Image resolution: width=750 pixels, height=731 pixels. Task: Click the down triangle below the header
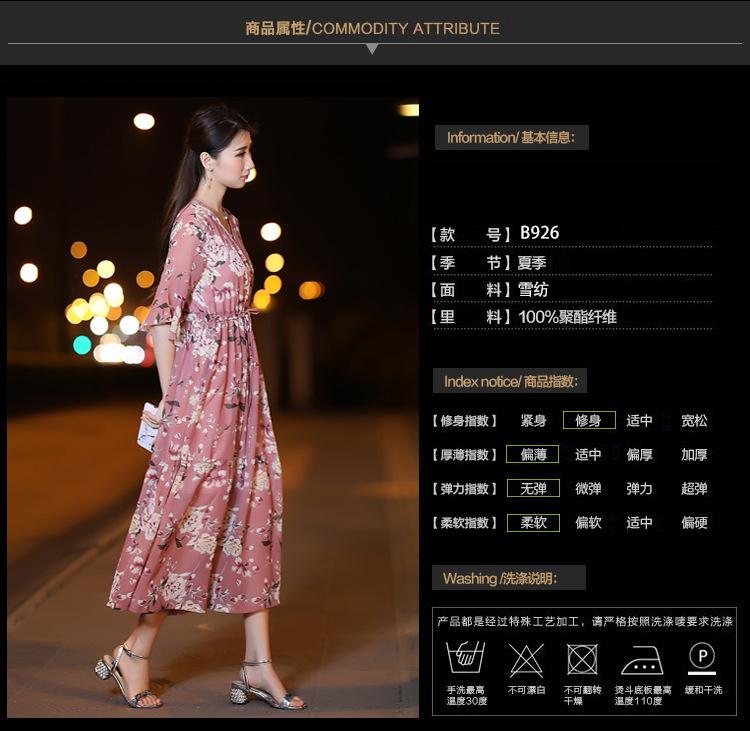372,49
